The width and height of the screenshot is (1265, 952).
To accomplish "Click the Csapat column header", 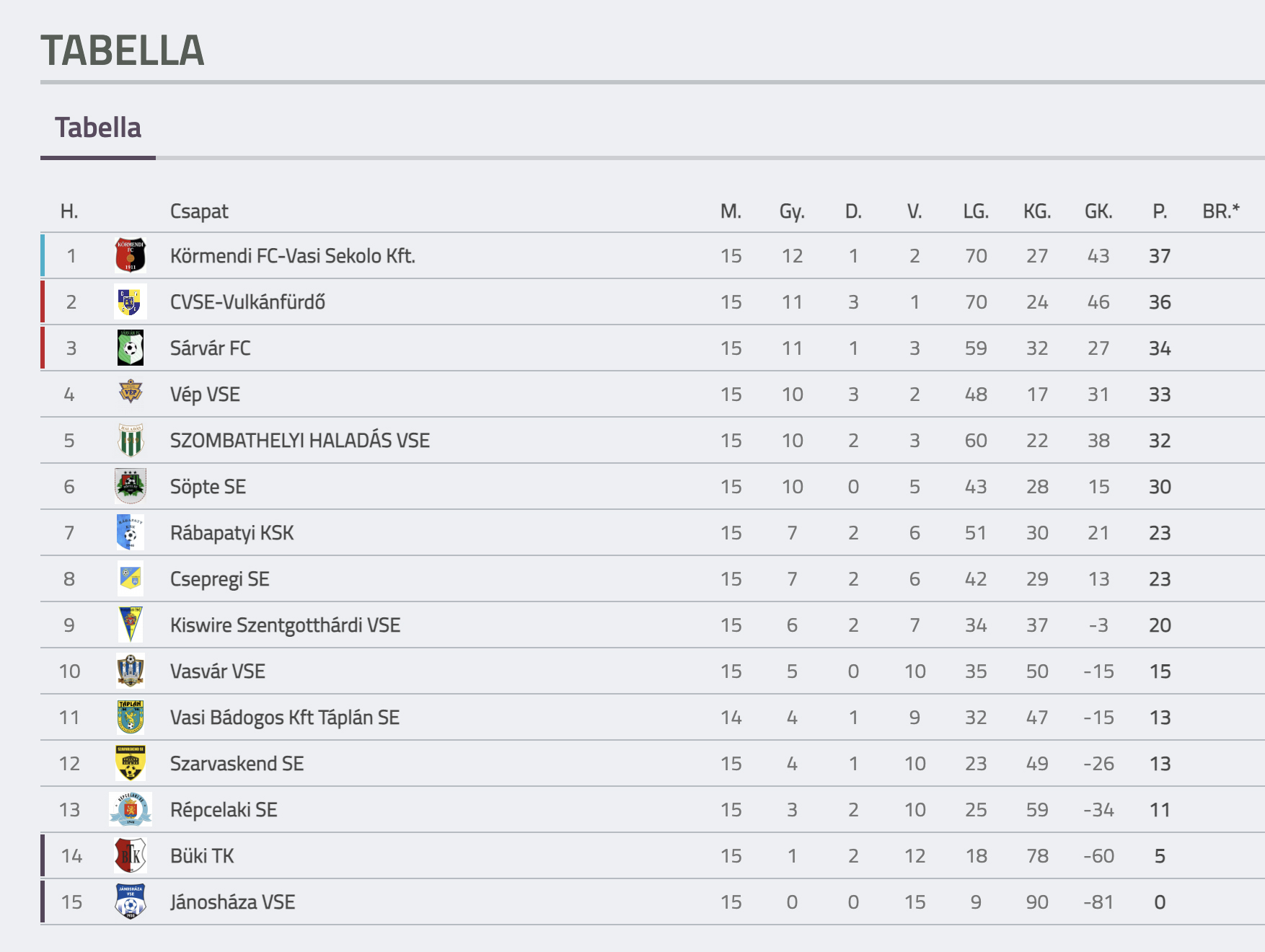I will [199, 211].
